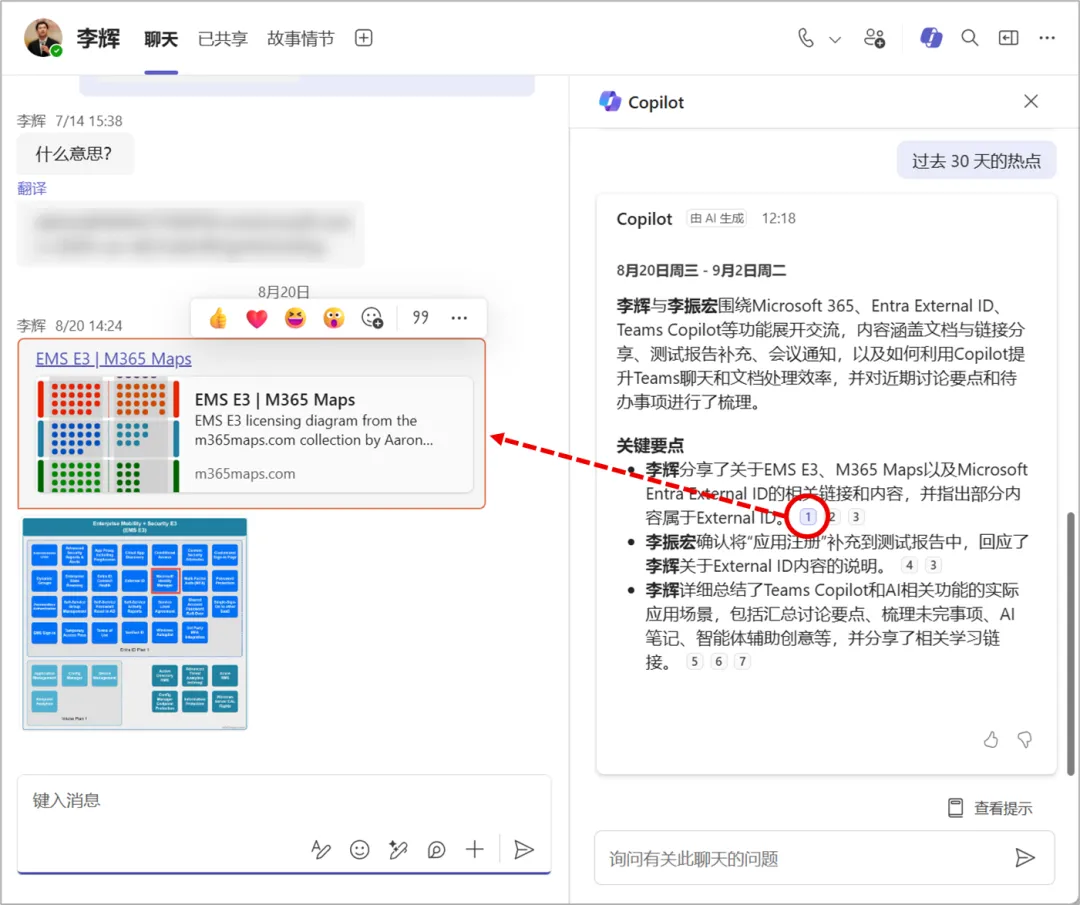Image resolution: width=1080 pixels, height=905 pixels.
Task: Quote reply to the message
Action: pyautogui.click(x=420, y=318)
